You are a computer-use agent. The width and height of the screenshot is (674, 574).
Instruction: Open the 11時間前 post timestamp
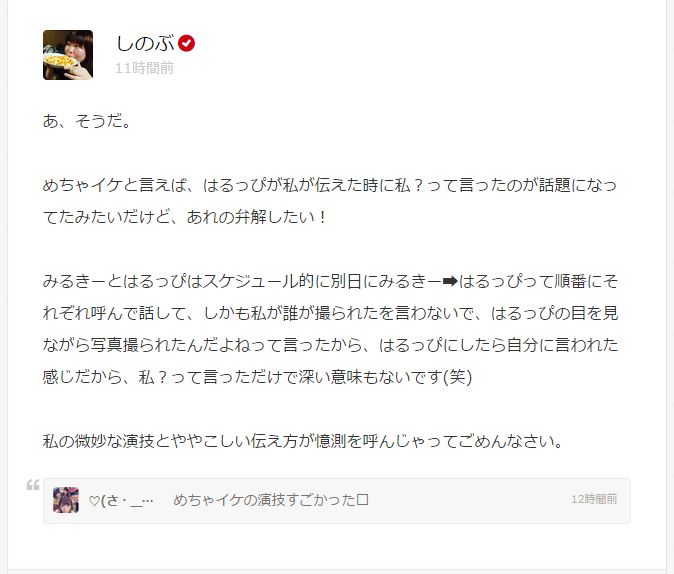click(144, 68)
